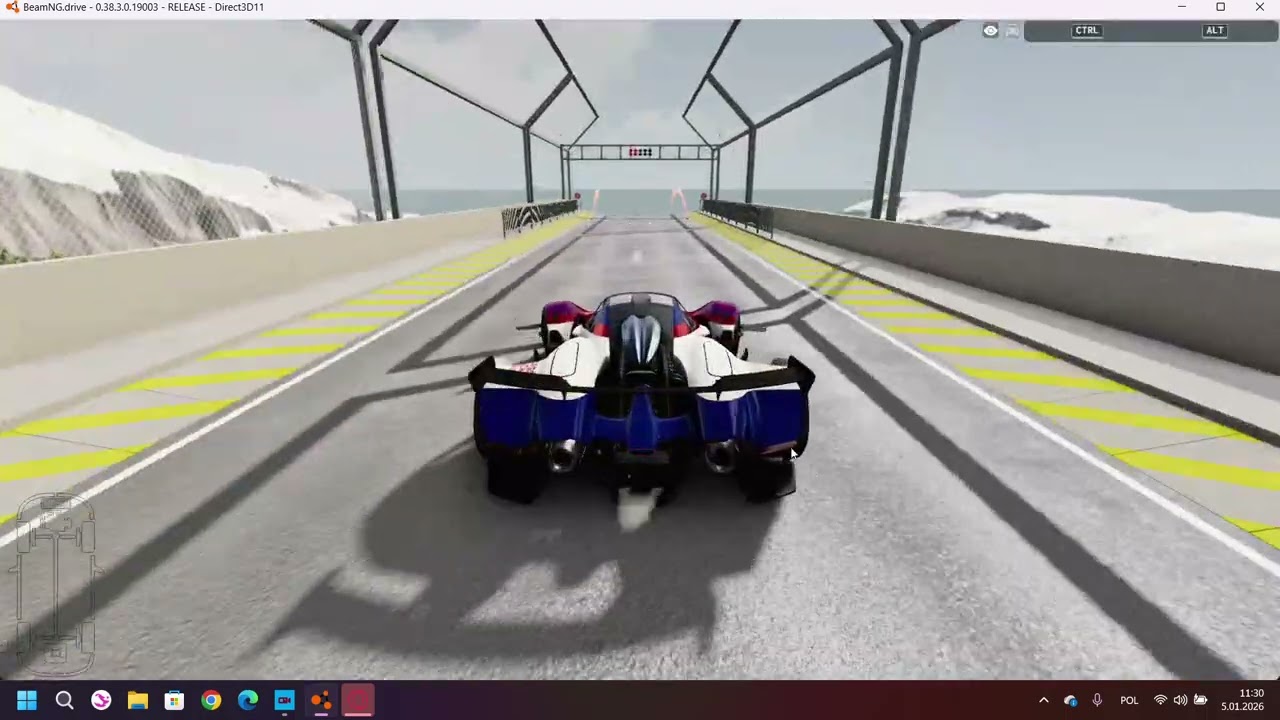Click the microphone tray icon
Screen dimensions: 1280x720
1097,701
